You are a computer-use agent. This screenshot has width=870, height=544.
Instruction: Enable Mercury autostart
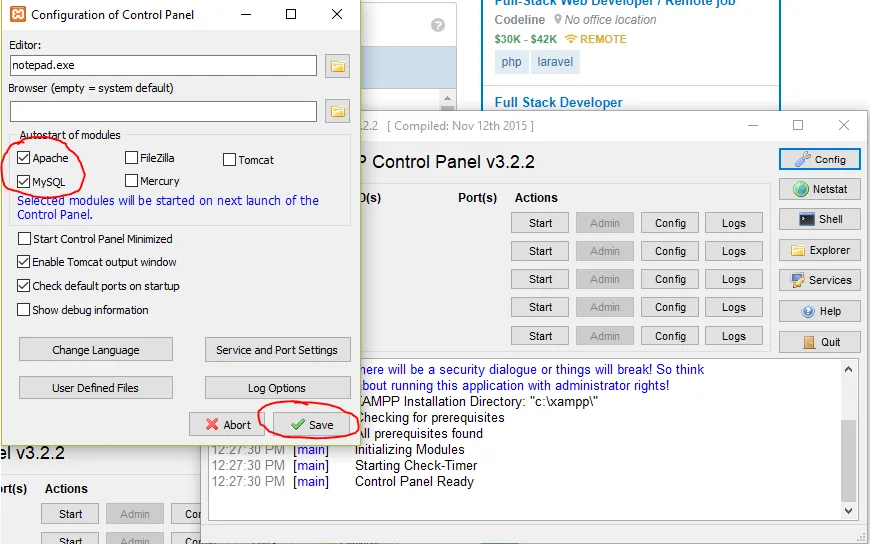coord(131,180)
